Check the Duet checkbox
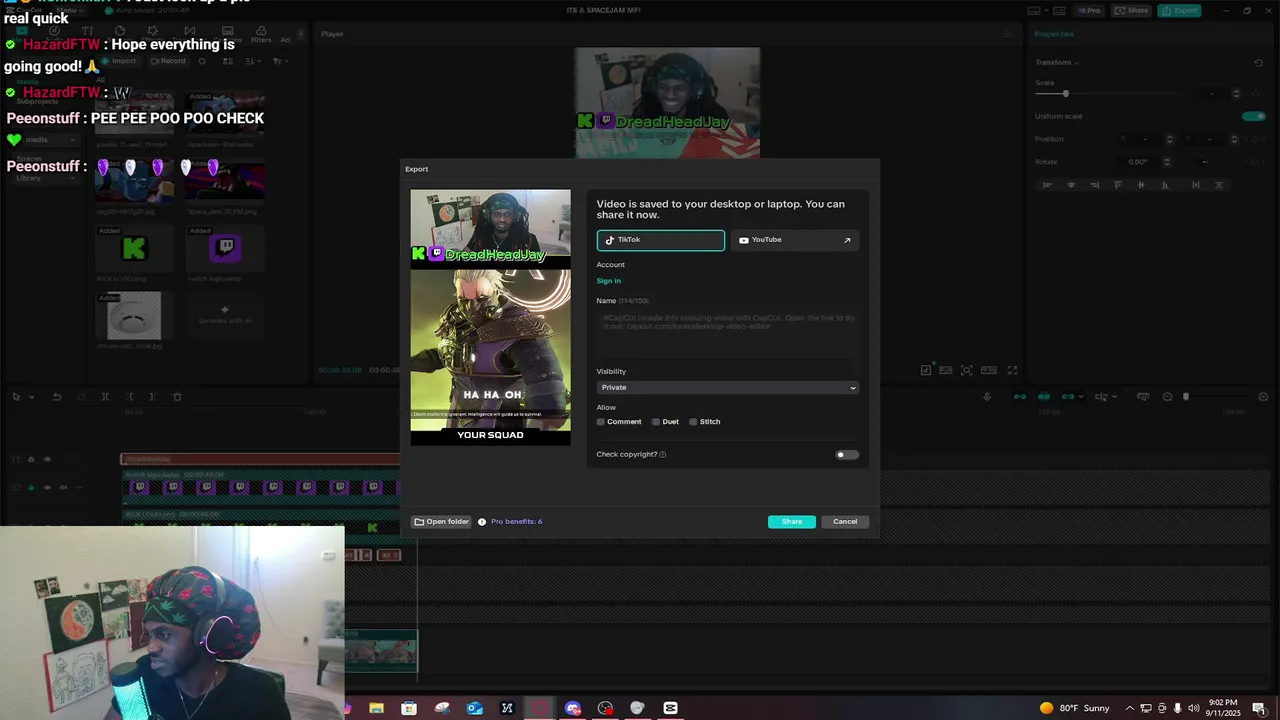Screen dimensions: 1280x720 (656, 422)
